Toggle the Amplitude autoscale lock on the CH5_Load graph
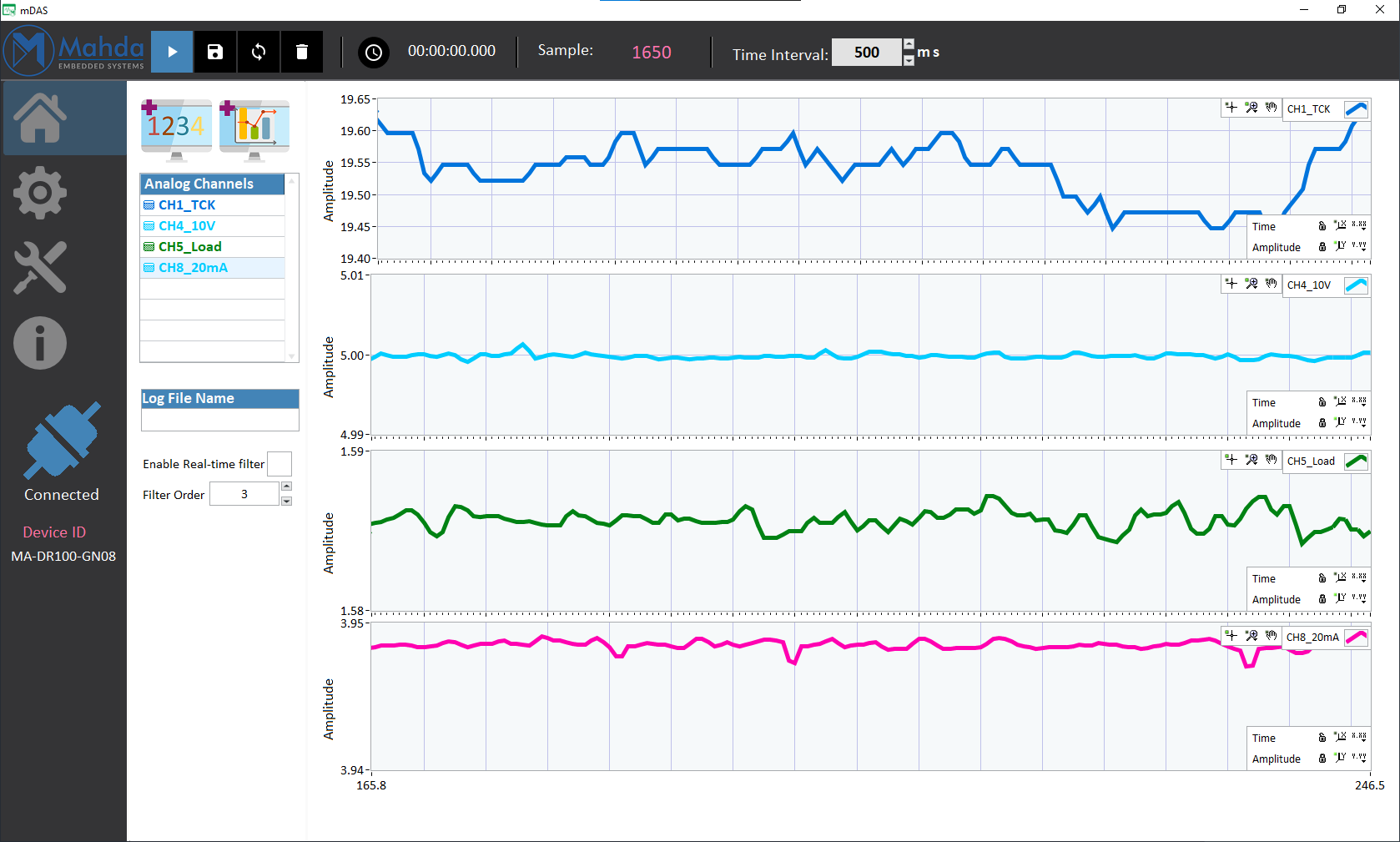The width and height of the screenshot is (1400, 842). tap(1322, 599)
